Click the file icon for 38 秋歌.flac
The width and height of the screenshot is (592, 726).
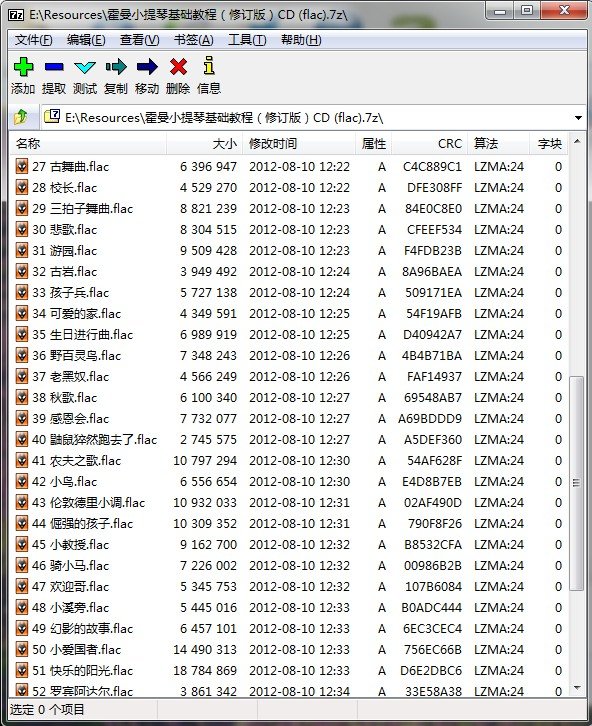22,397
